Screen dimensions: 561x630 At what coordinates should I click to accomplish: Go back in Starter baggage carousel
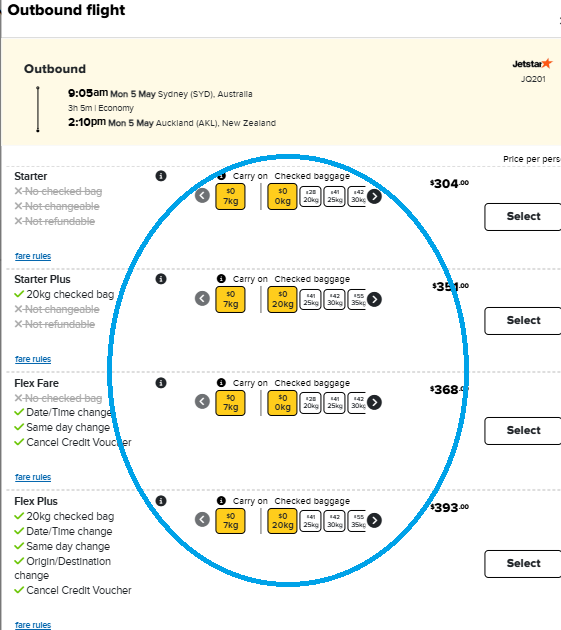tap(202, 196)
